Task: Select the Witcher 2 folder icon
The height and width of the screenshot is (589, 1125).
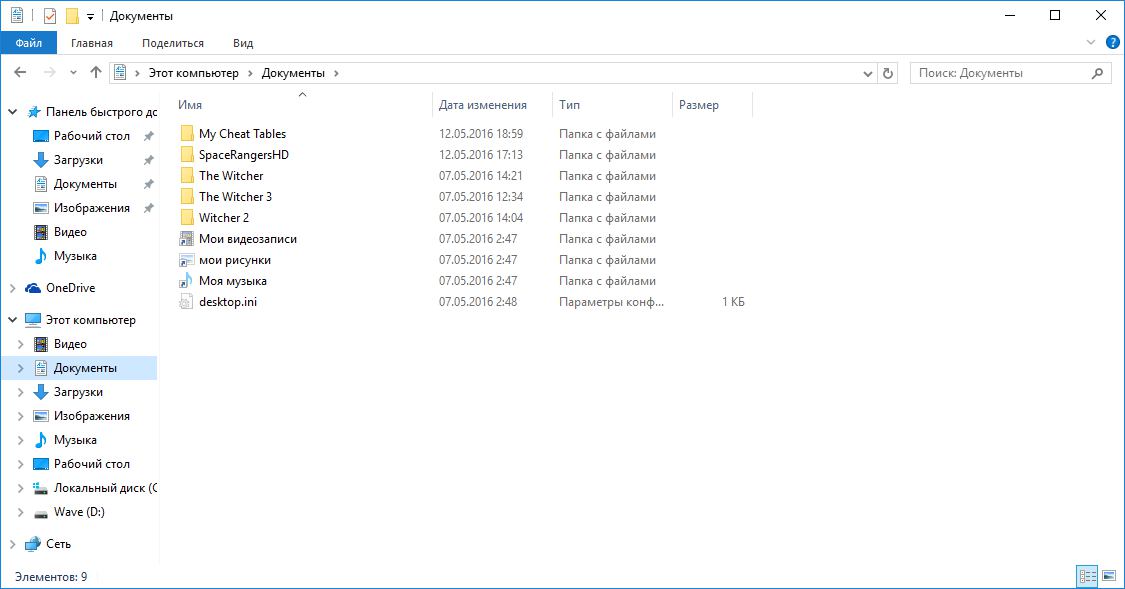Action: point(187,217)
